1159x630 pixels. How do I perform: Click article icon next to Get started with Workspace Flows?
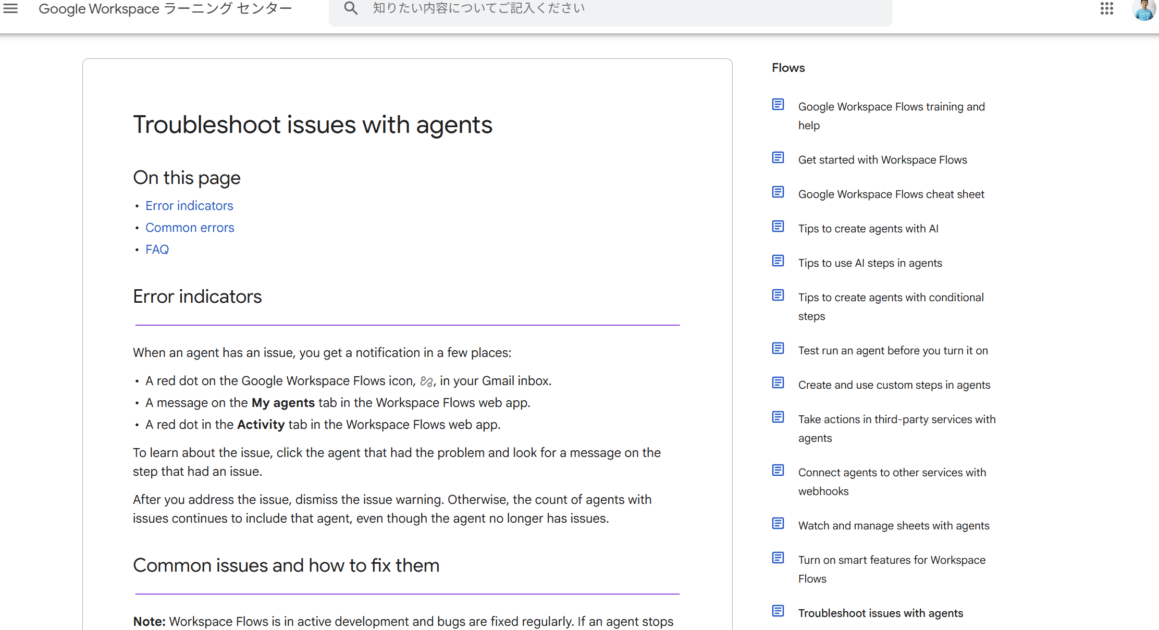778,158
